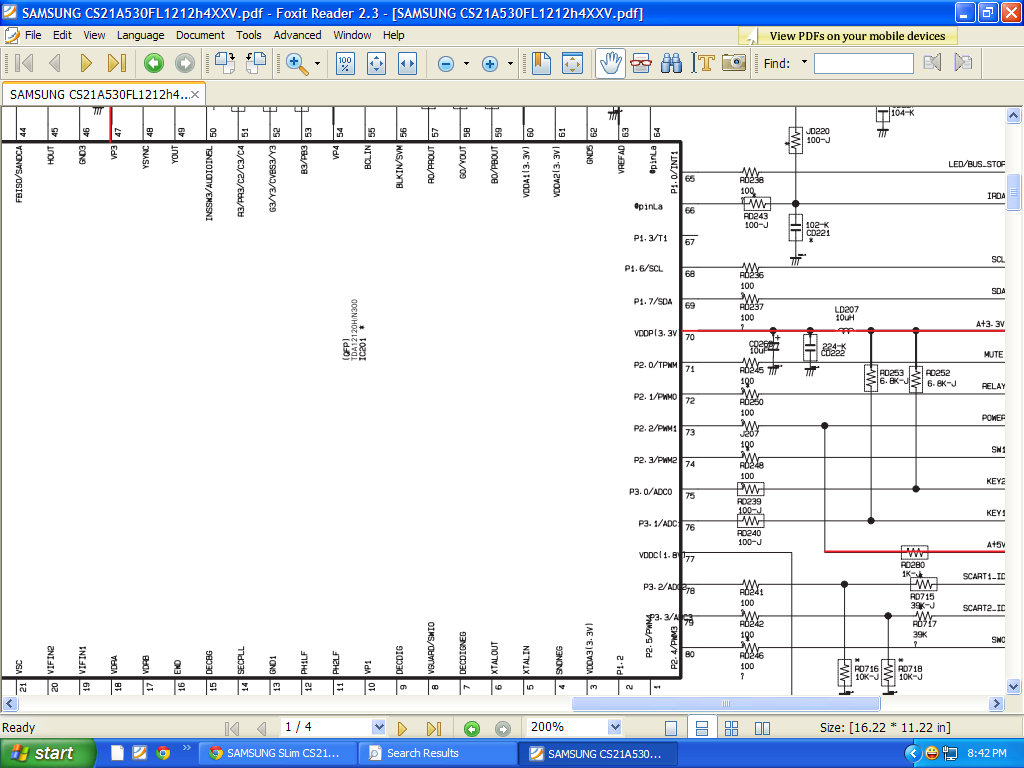Click the minus zoom out button
Image resolution: width=1024 pixels, height=768 pixels.
coord(446,63)
